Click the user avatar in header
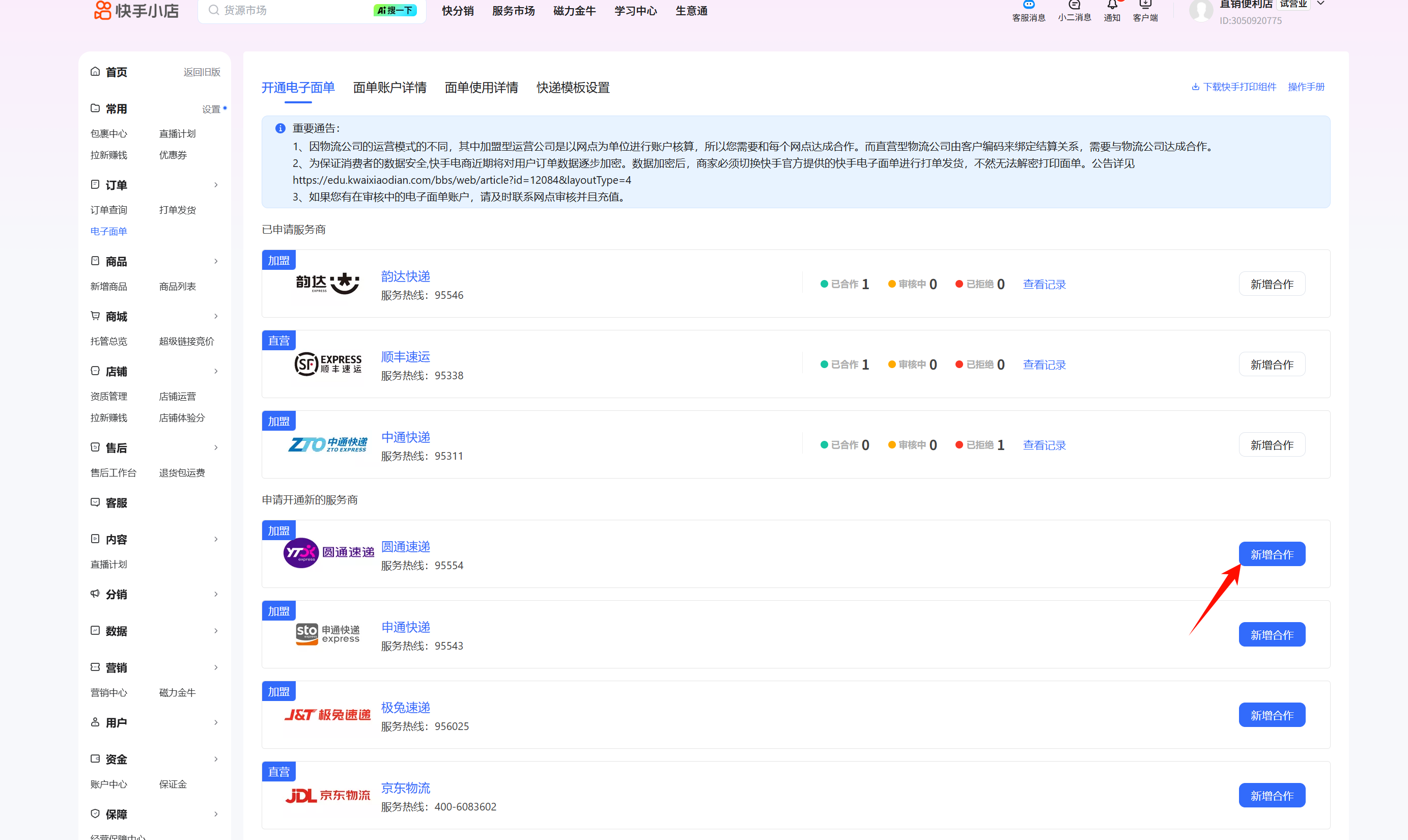Image resolution: width=1408 pixels, height=840 pixels. point(1200,10)
